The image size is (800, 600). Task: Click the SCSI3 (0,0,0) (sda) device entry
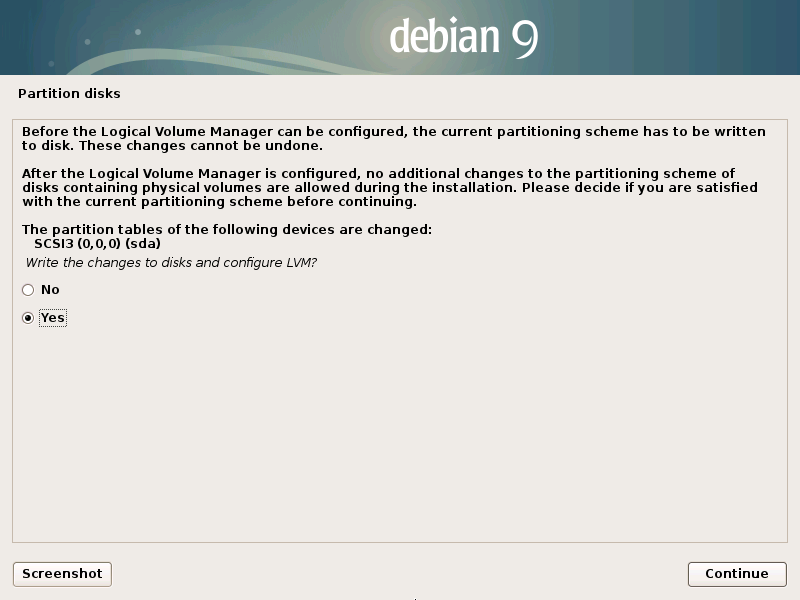[x=97, y=243]
